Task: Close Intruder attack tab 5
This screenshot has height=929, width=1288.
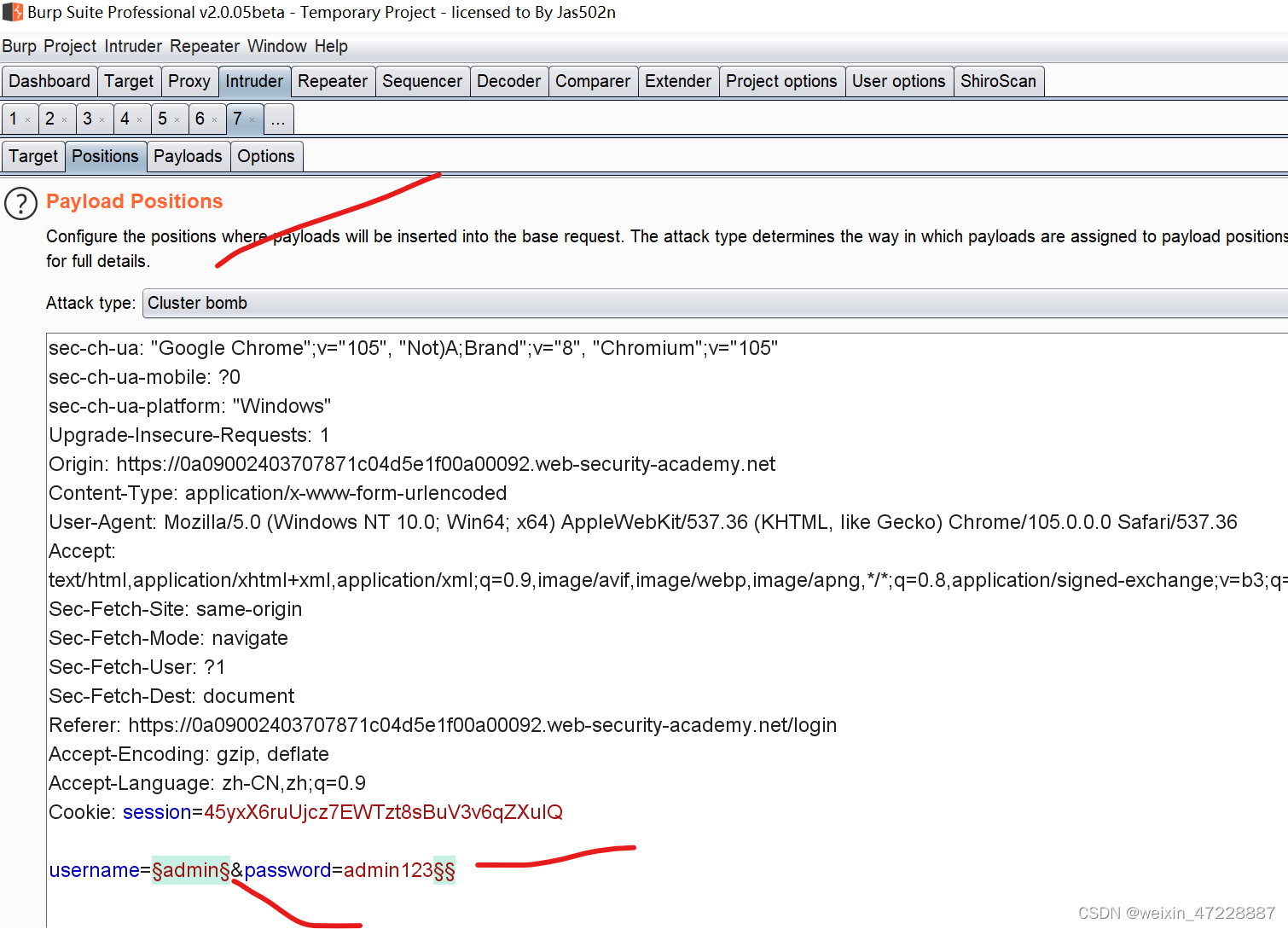Action: tap(177, 120)
